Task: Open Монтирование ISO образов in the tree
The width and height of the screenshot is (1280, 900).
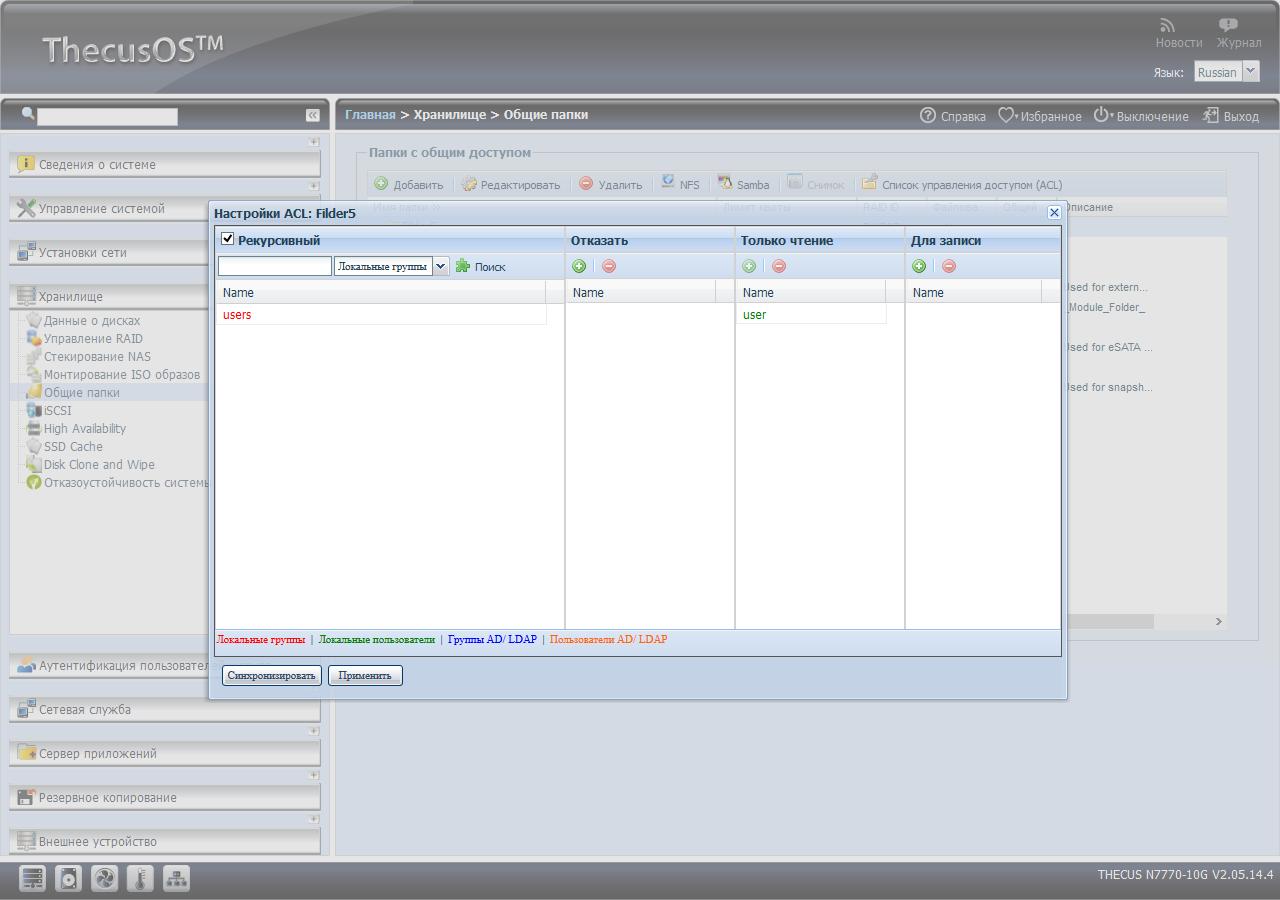Action: point(122,375)
